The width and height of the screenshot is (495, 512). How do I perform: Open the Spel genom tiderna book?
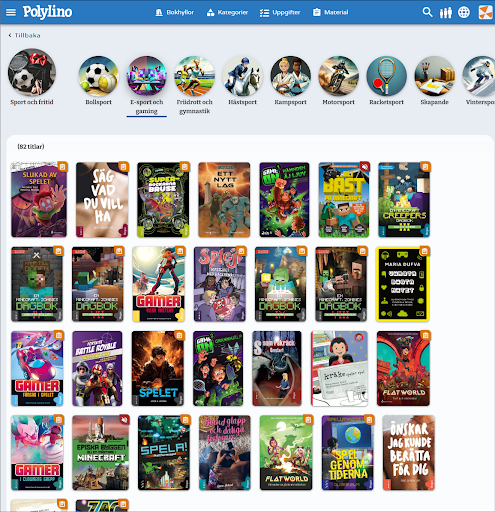point(347,453)
